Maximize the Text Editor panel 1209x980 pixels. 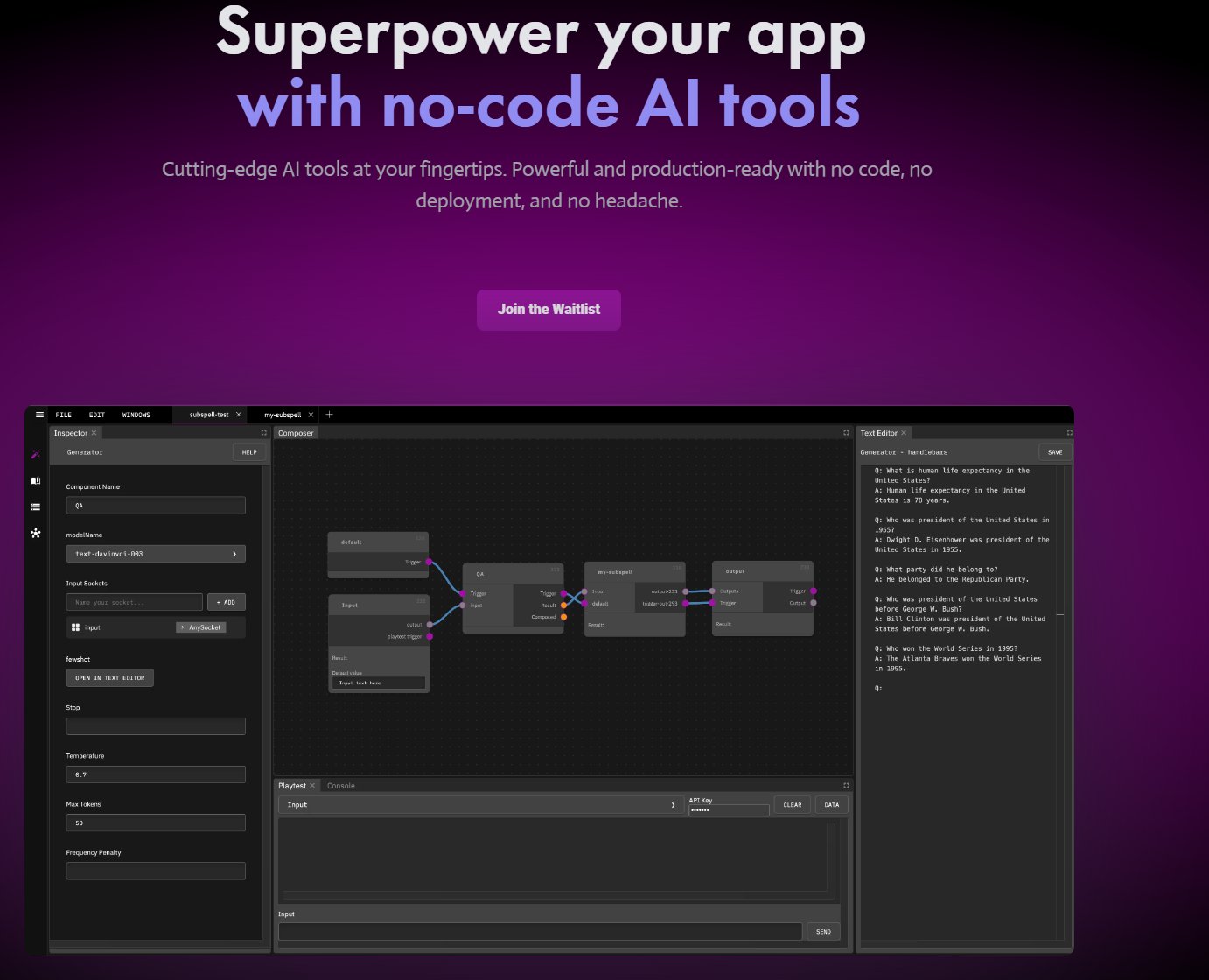pos(1069,433)
